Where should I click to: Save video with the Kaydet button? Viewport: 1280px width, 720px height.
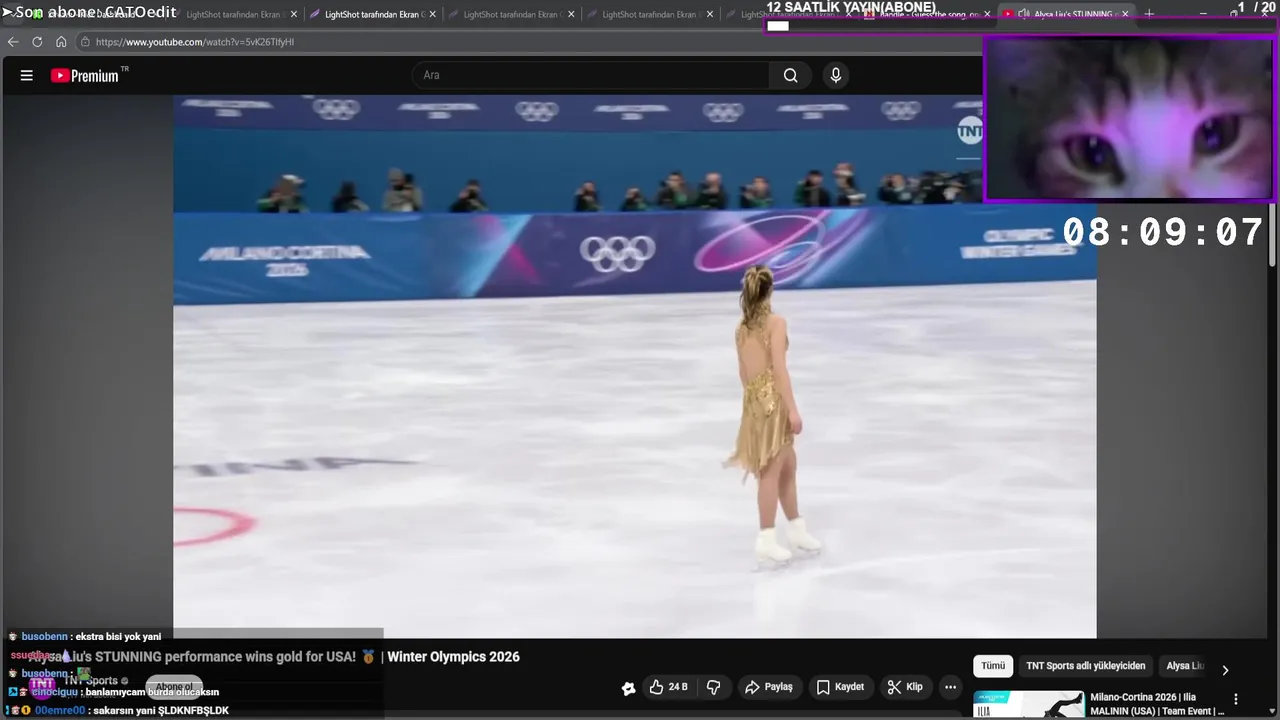(840, 687)
